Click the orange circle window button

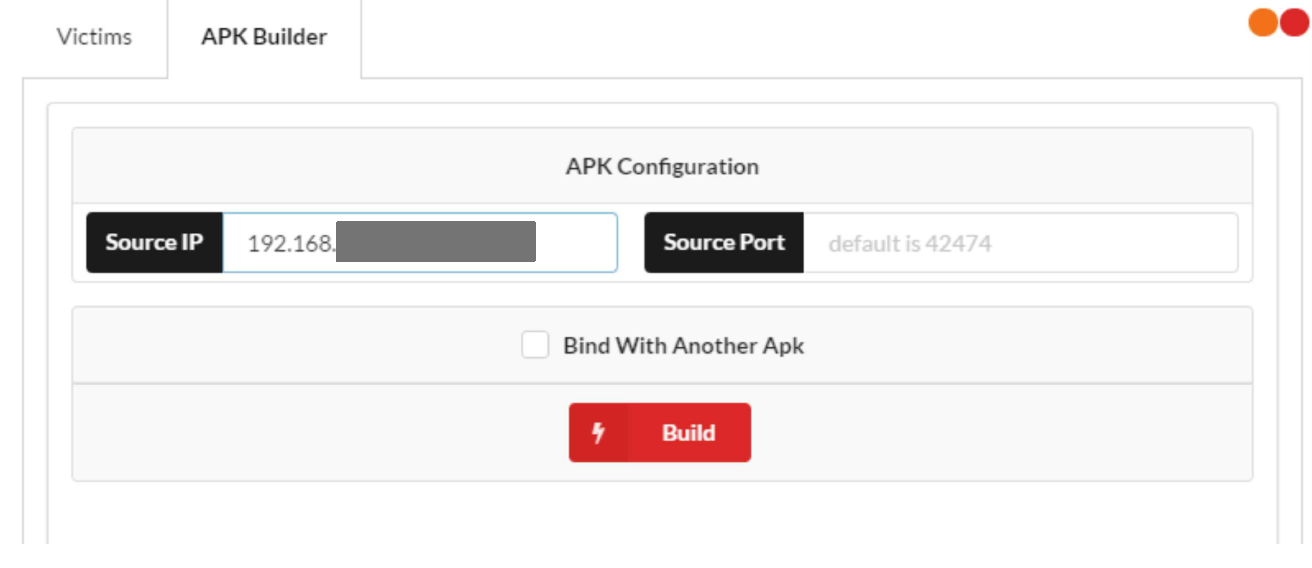(1264, 22)
